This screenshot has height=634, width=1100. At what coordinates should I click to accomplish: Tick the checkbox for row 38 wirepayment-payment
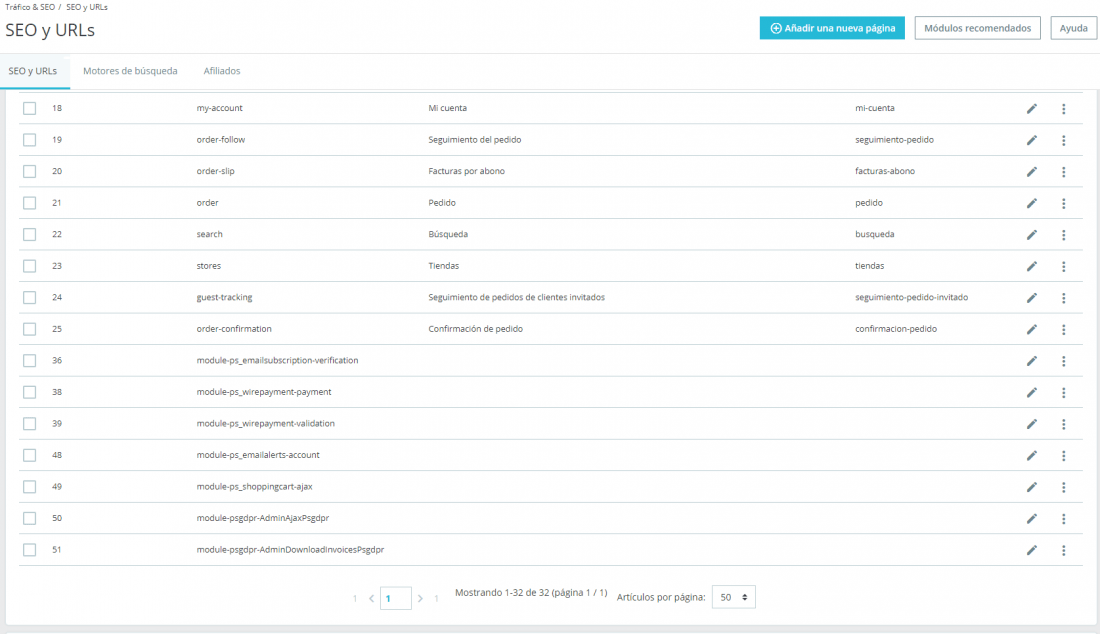point(29,392)
